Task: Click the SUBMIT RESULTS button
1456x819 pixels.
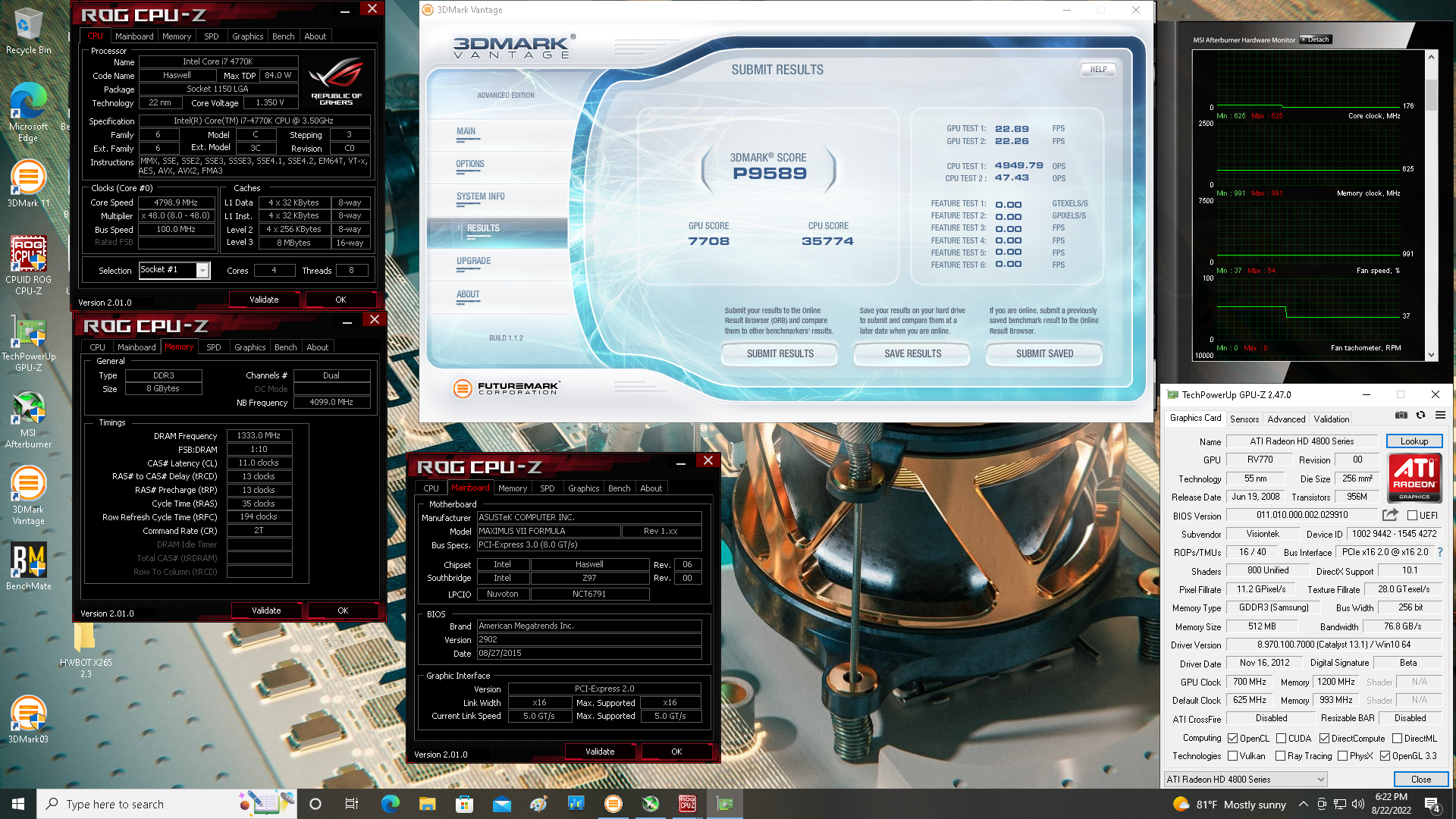Action: (x=780, y=354)
